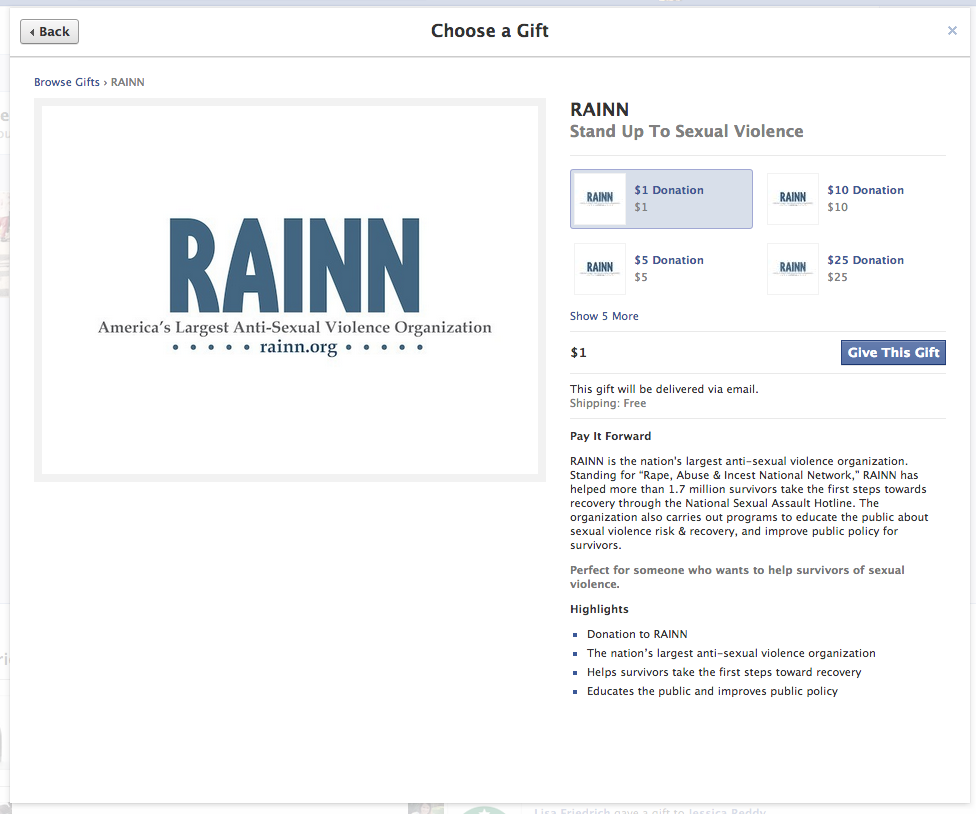Click the RAINN thumbnail beside $5 Donation

(599, 269)
